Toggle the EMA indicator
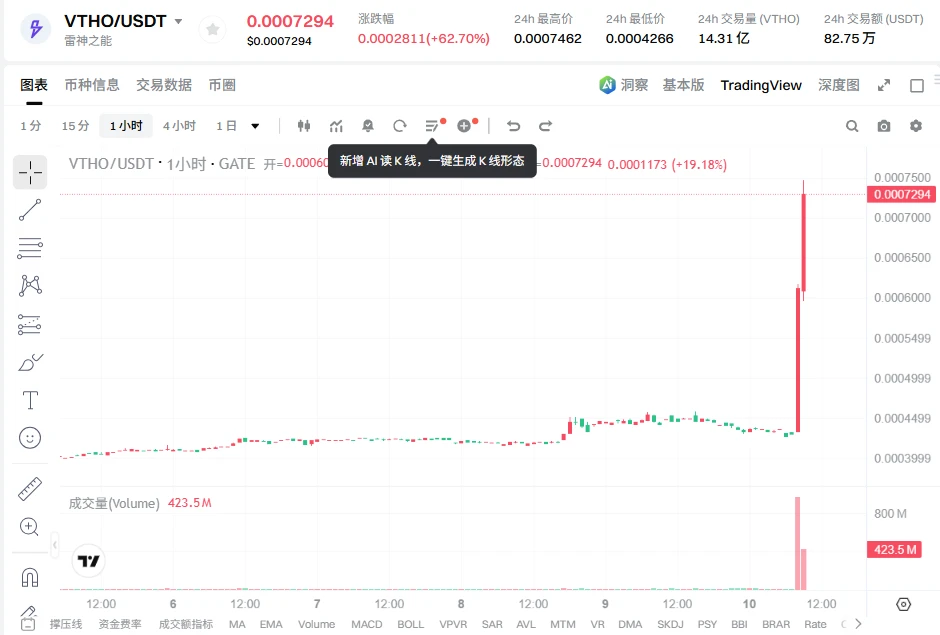940x635 pixels. click(271, 624)
